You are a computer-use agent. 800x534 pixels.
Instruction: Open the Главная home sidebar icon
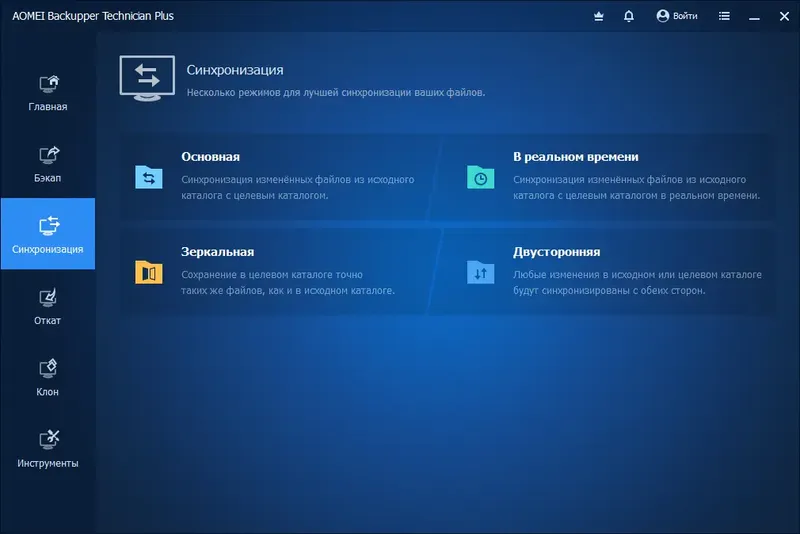tap(48, 84)
